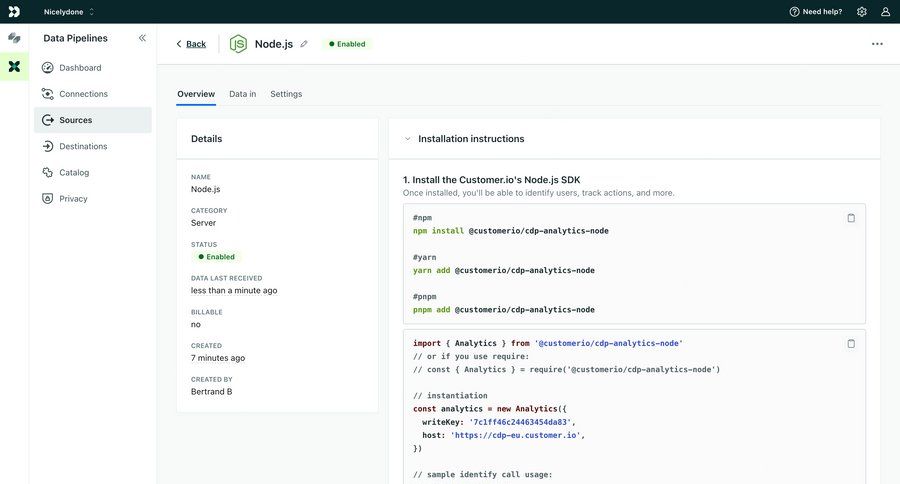Click the Catalog icon in sidebar
This screenshot has height=484, width=900.
[x=48, y=172]
